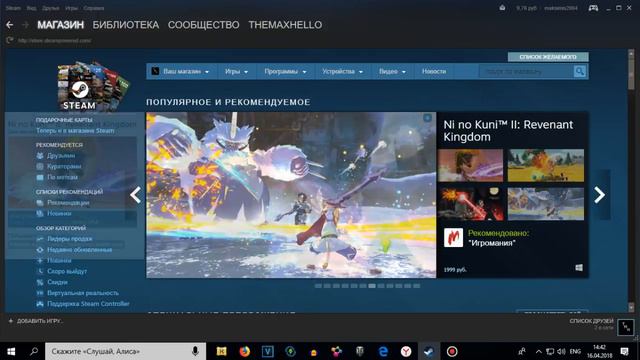This screenshot has width=640, height=360.
Task: Open the volume speaker tray icon
Action: click(x=562, y=351)
